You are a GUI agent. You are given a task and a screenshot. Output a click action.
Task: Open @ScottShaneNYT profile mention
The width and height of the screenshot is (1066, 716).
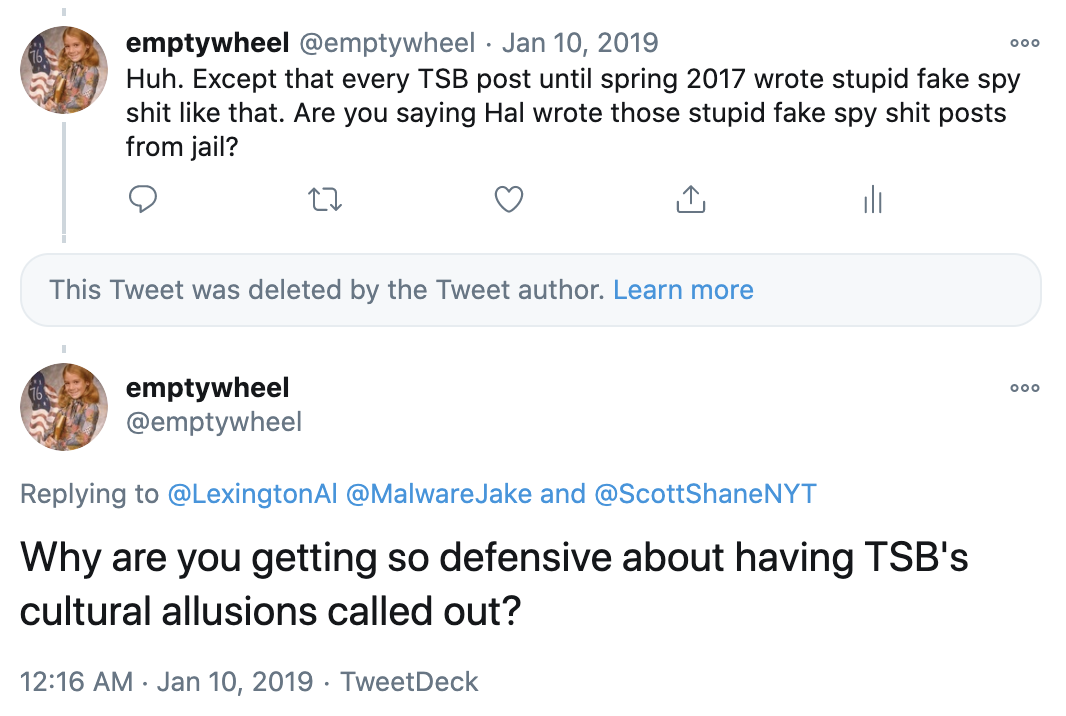point(705,494)
